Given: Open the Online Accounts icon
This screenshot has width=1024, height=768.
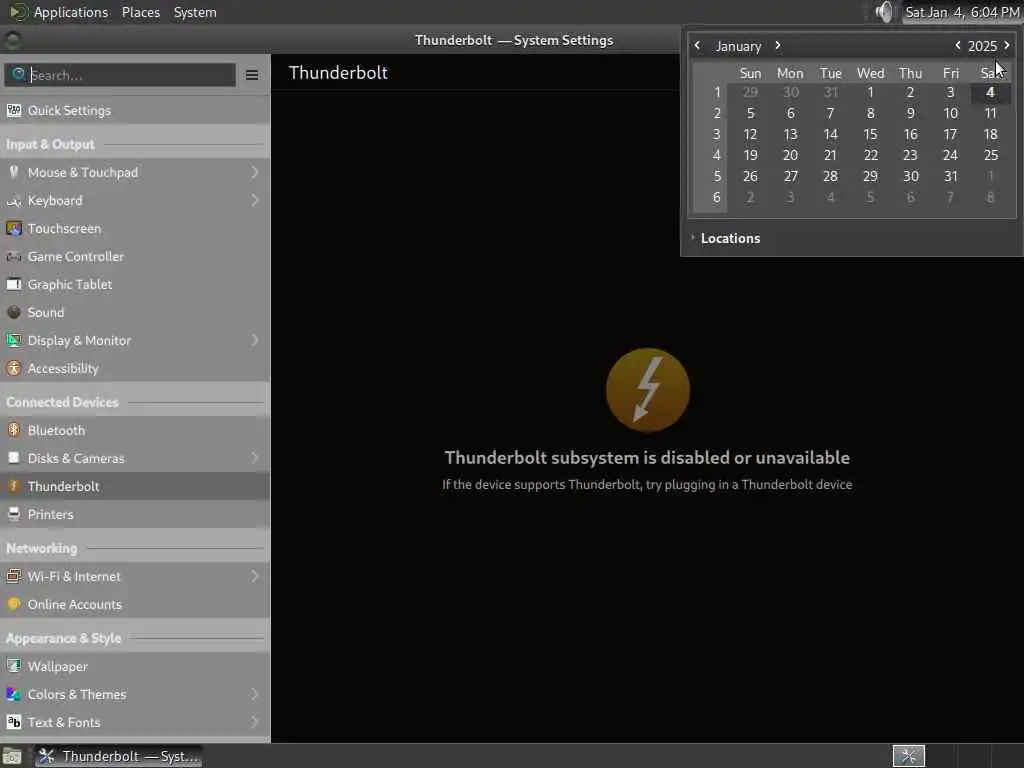Looking at the screenshot, I should 14,605.
